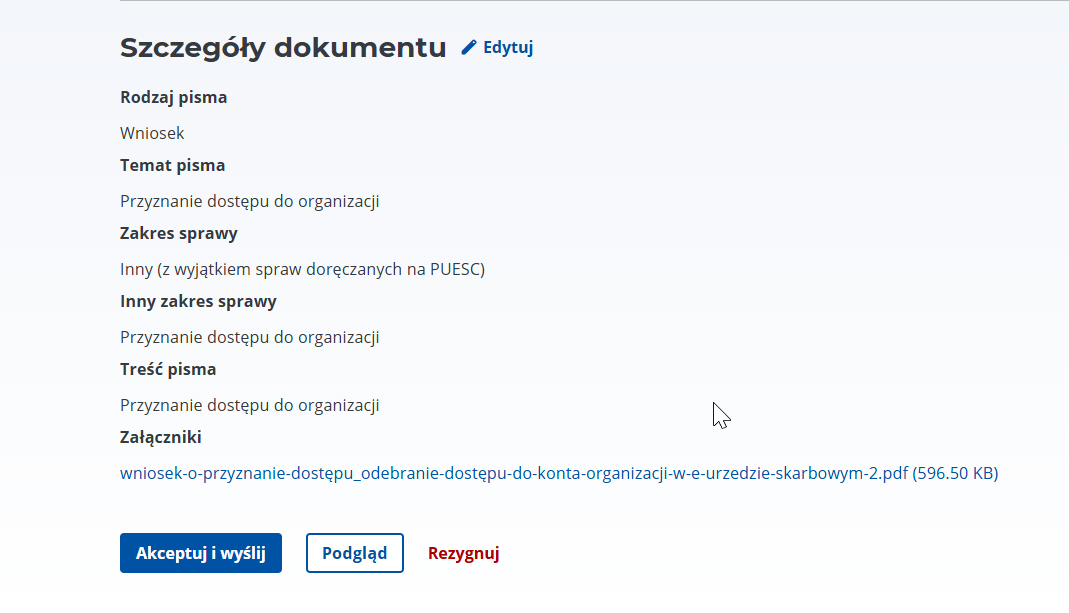Click the Temat pisma label
This screenshot has width=1069, height=613.
pos(172,165)
